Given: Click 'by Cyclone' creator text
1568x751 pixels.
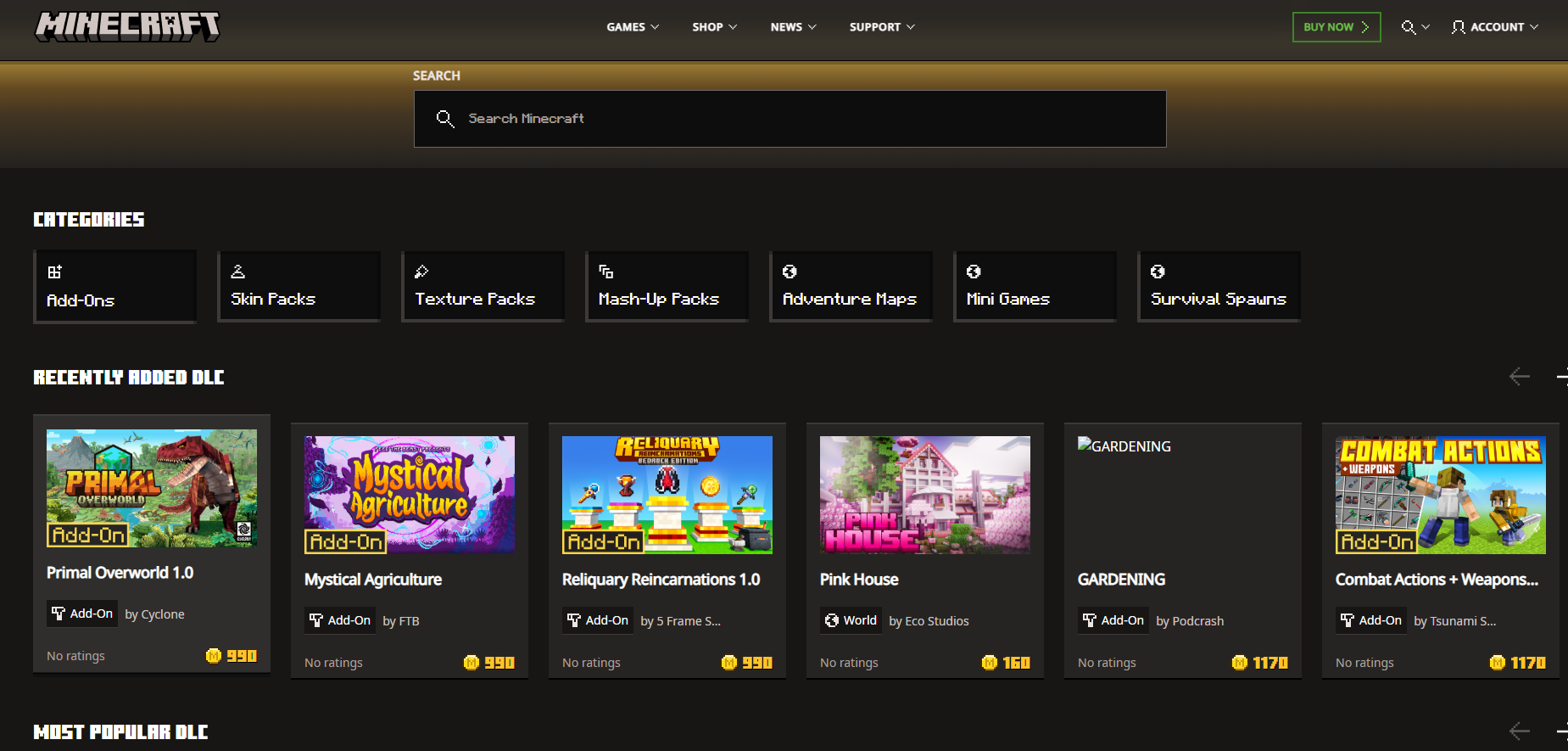Looking at the screenshot, I should pos(154,614).
